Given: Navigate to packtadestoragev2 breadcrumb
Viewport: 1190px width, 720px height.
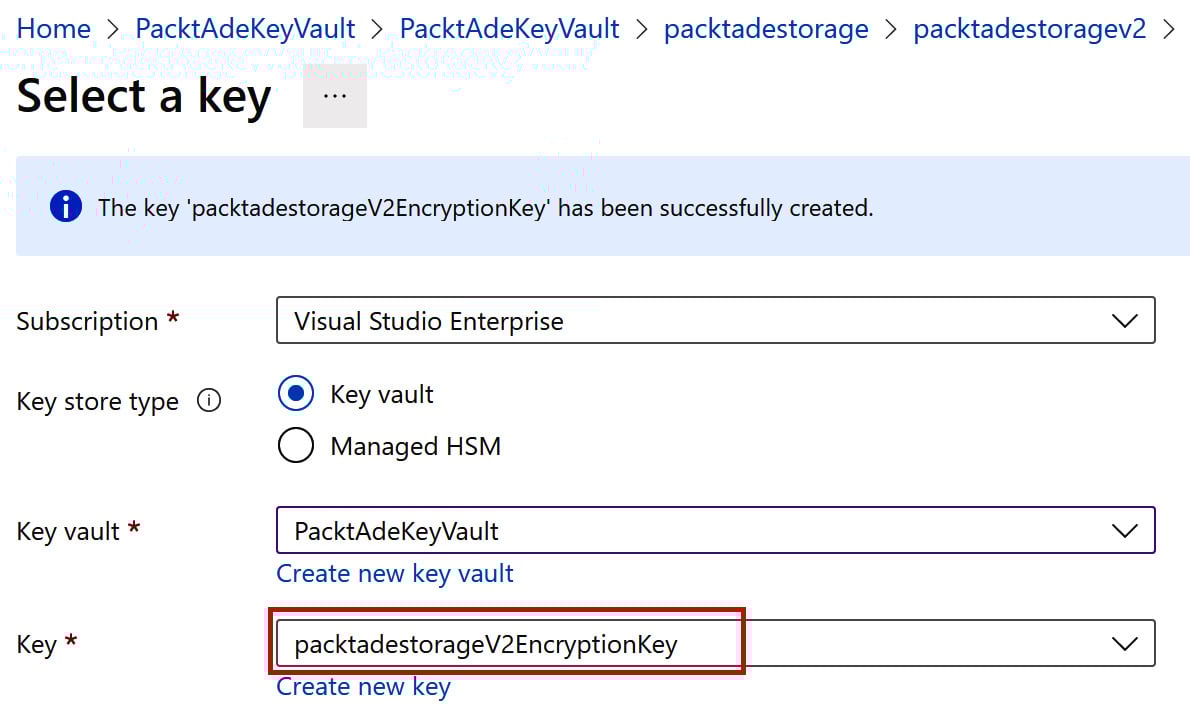Looking at the screenshot, I should (x=1029, y=29).
